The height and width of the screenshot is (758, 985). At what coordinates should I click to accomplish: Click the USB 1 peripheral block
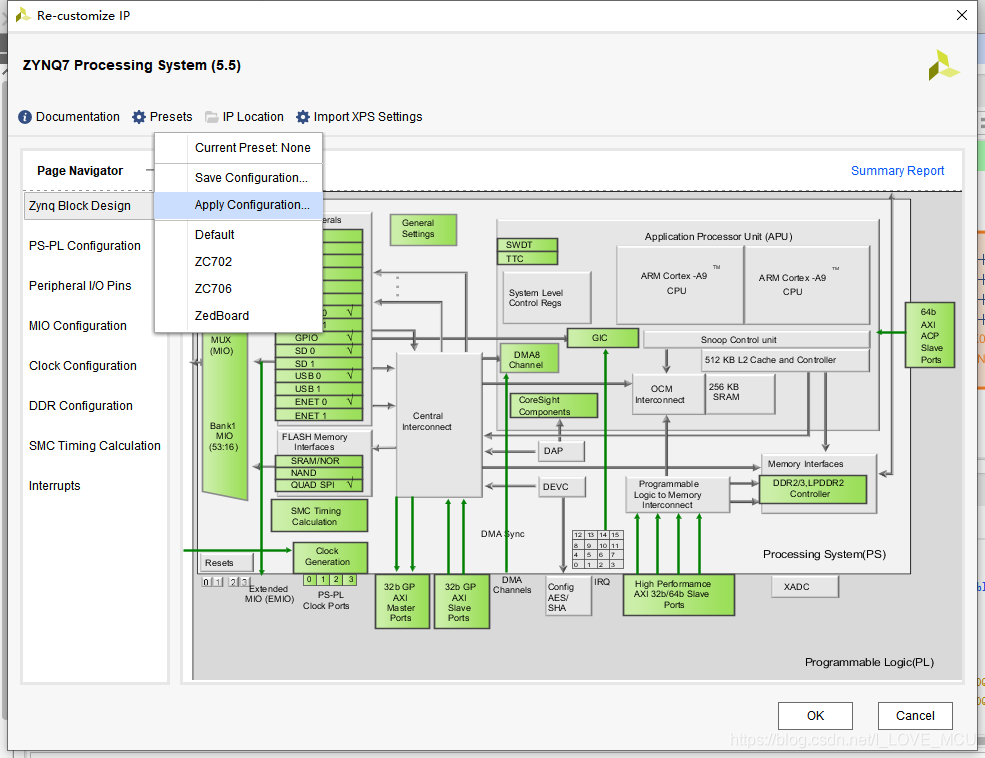pos(318,389)
